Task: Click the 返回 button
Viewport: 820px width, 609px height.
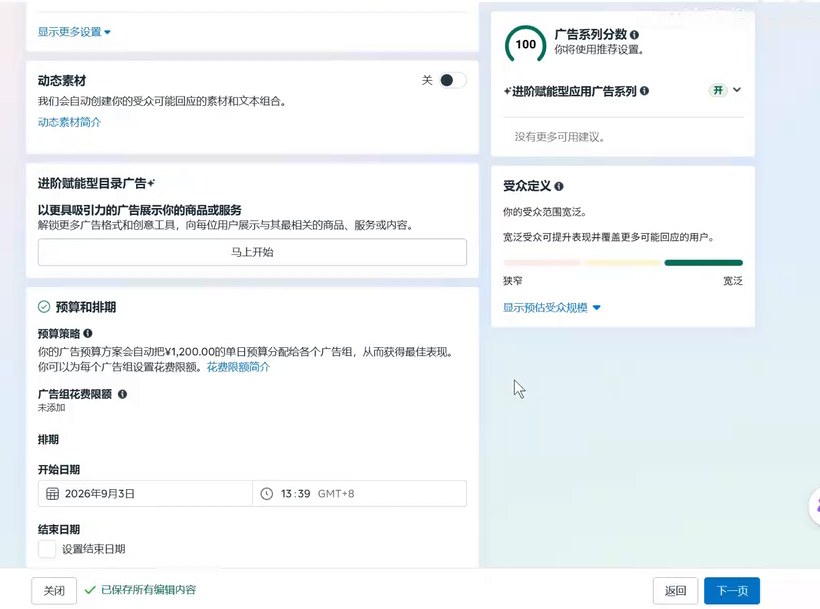Action: [x=675, y=591]
